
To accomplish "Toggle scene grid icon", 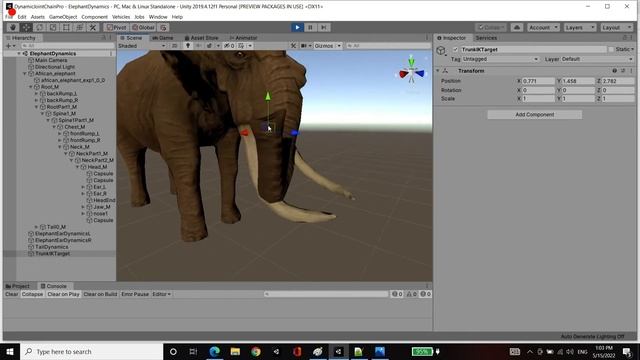I will pos(241,46).
